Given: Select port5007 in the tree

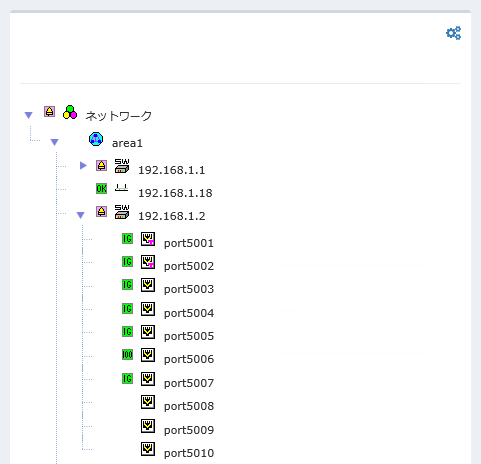Looking at the screenshot, I should [x=189, y=383].
